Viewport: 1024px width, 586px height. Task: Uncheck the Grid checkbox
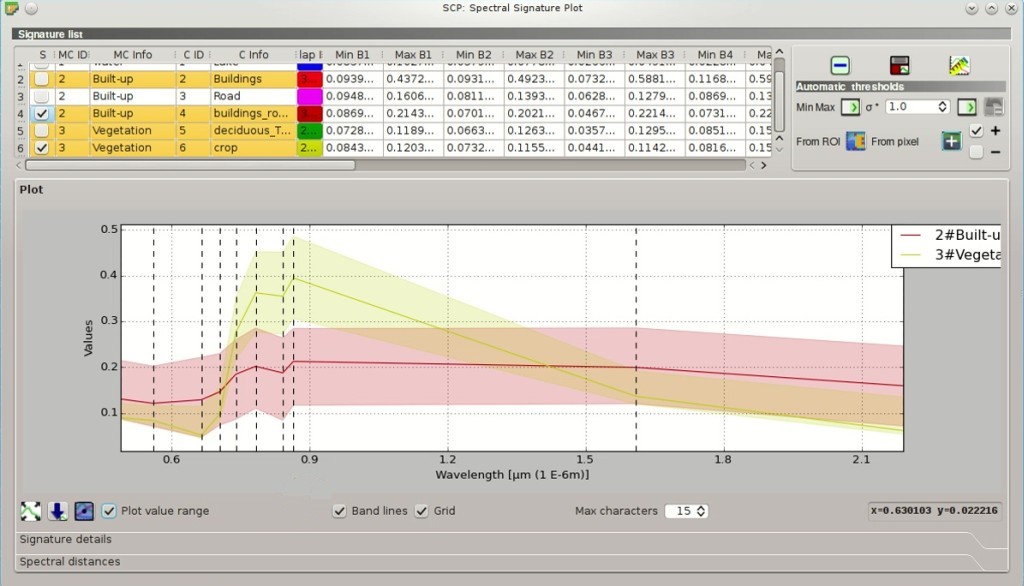click(421, 511)
